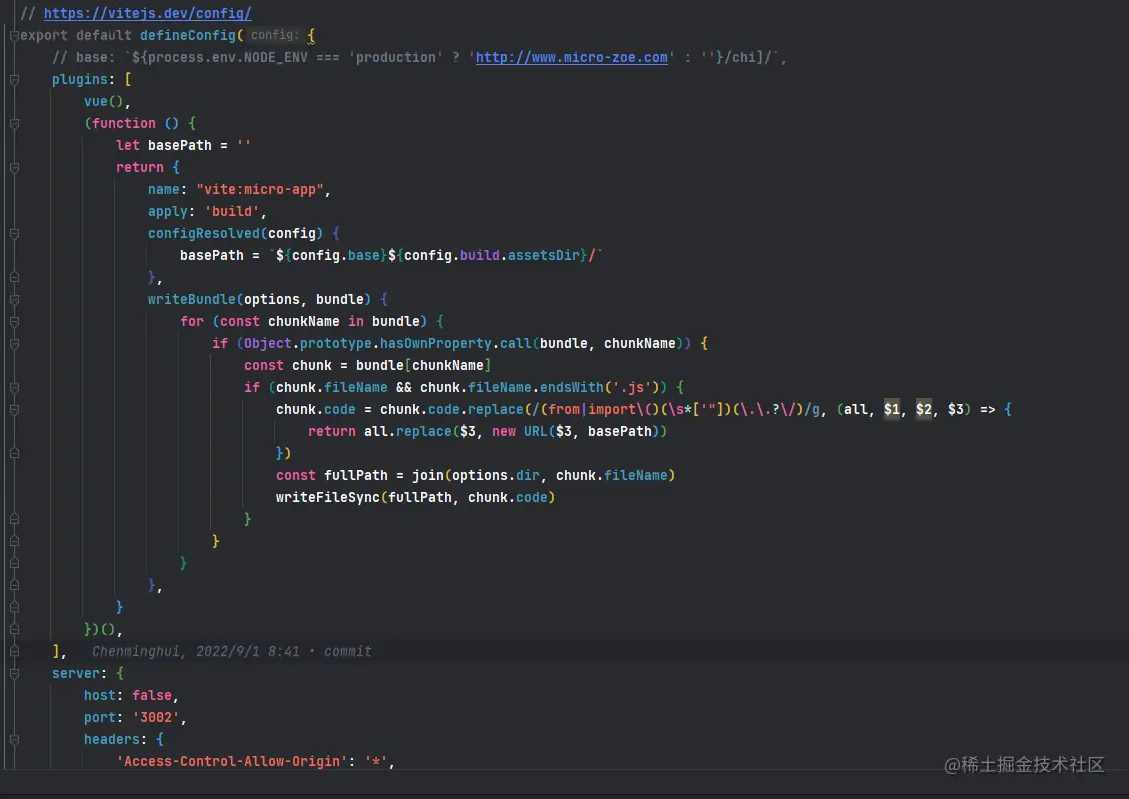Click the writeBundle method name
The image size is (1129, 799).
click(x=192, y=299)
